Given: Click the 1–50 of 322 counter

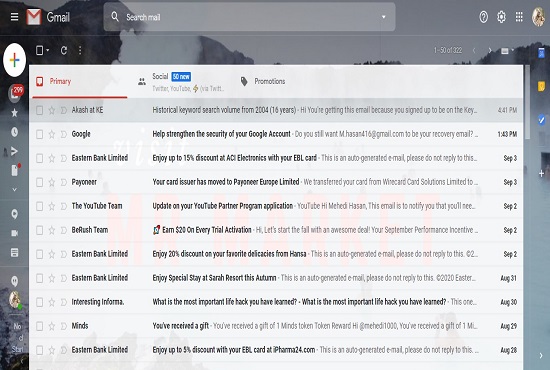Looking at the screenshot, I should point(448,51).
